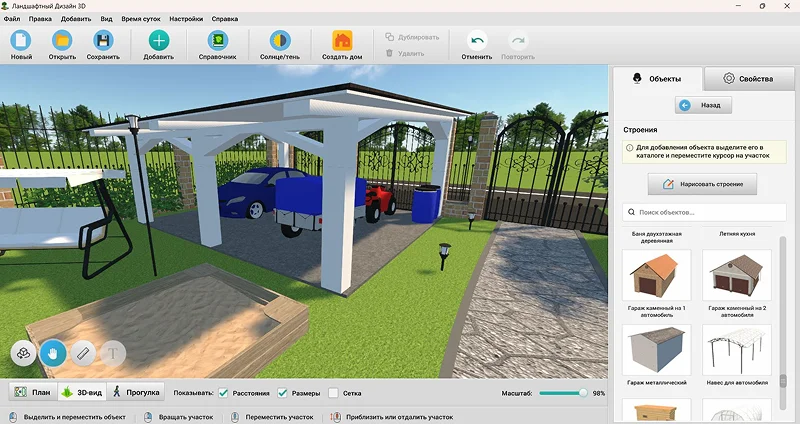This screenshot has width=800, height=424.
Task: Open the Справочник reference book icon
Action: point(218,40)
